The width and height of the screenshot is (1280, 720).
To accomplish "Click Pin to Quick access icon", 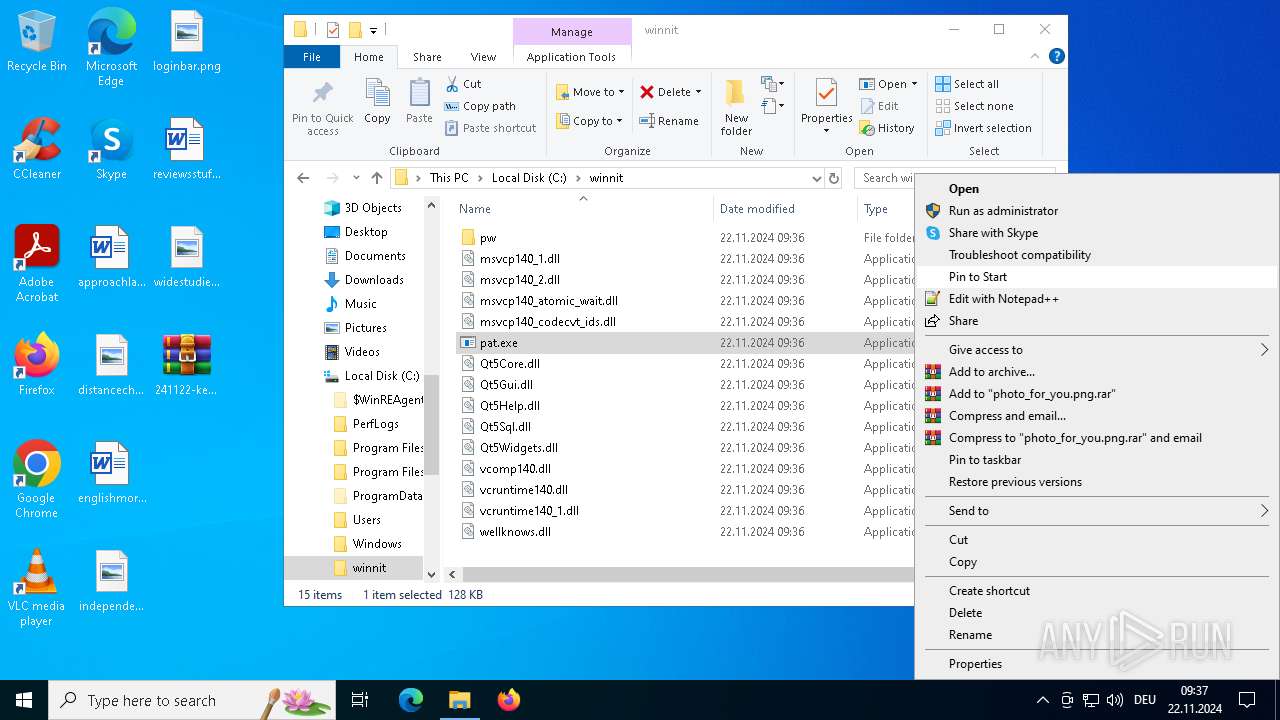I will (x=322, y=108).
